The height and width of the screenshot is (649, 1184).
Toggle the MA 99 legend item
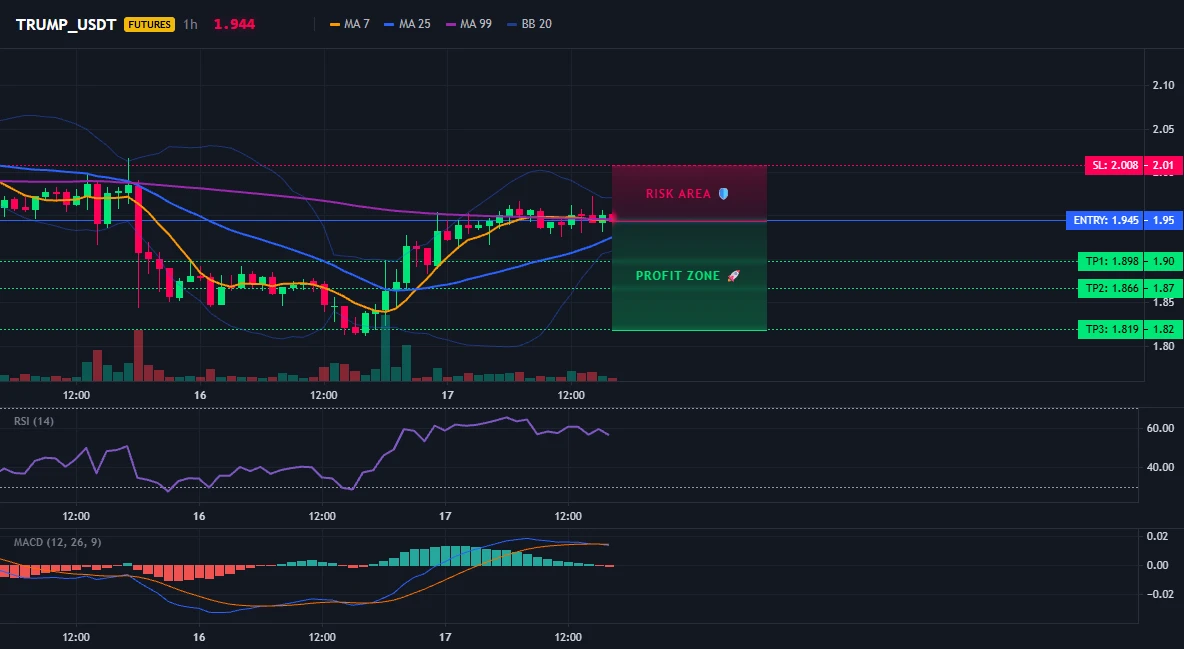pyautogui.click(x=469, y=24)
